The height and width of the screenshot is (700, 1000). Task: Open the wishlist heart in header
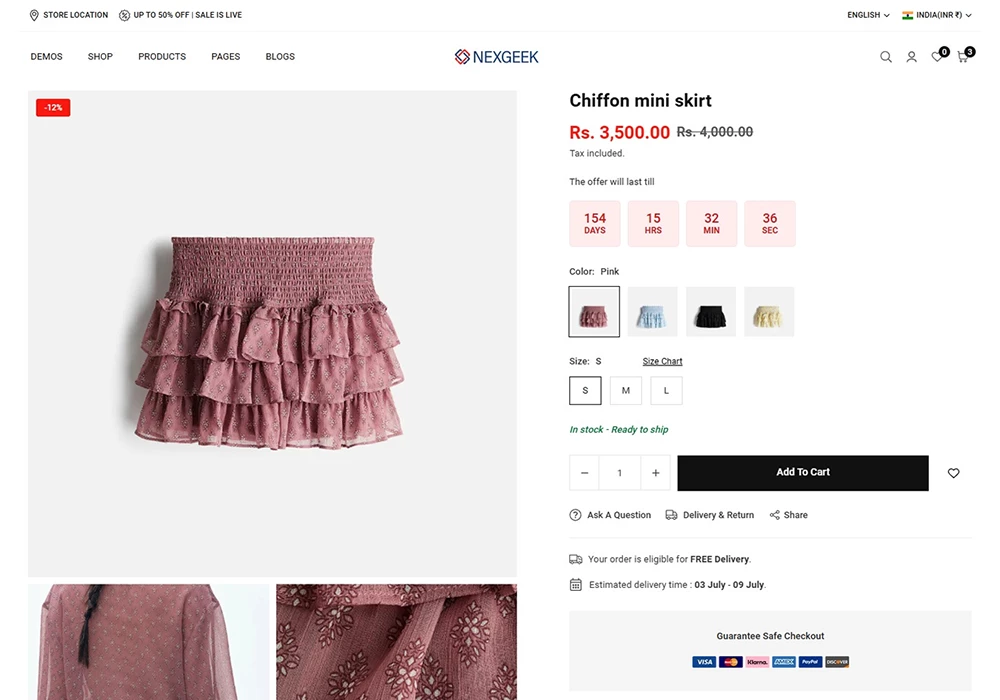click(937, 57)
